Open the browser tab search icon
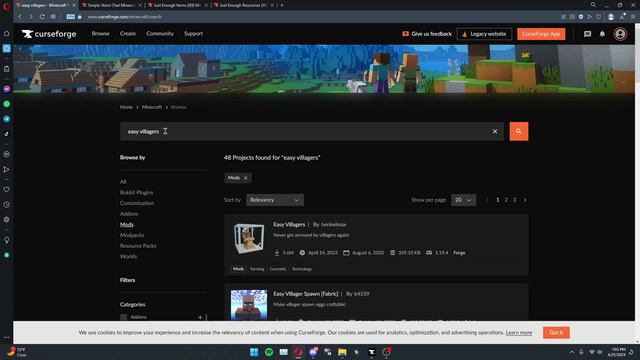 (x=593, y=5)
